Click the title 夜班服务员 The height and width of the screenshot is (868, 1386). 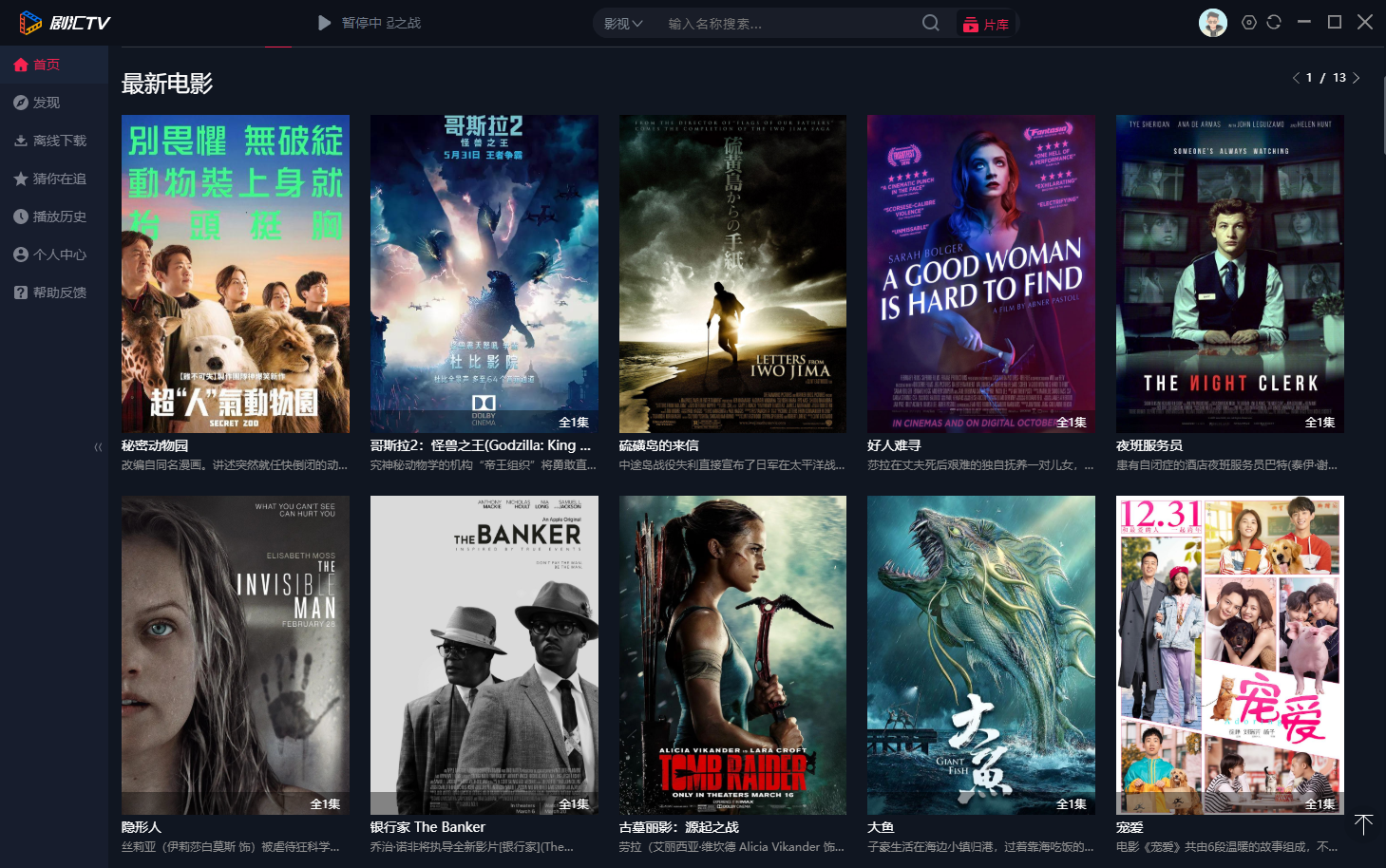(x=1149, y=445)
